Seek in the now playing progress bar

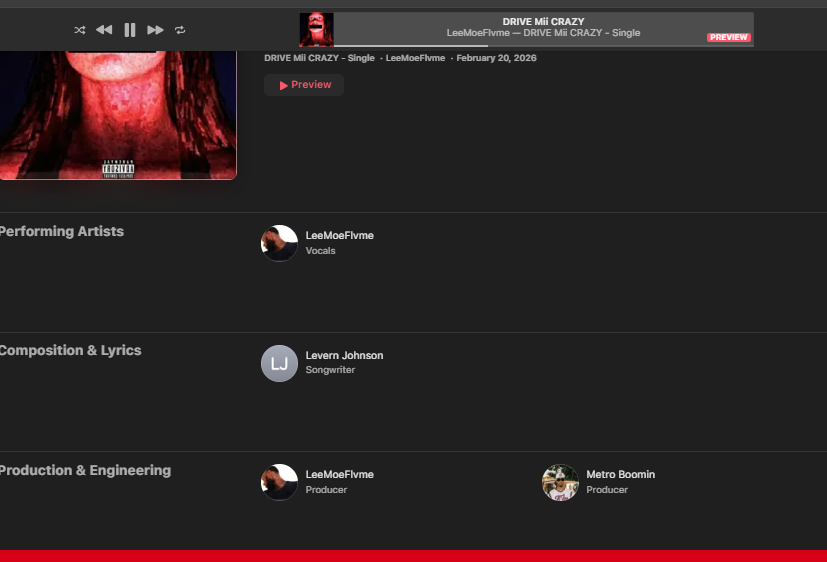[x=543, y=46]
